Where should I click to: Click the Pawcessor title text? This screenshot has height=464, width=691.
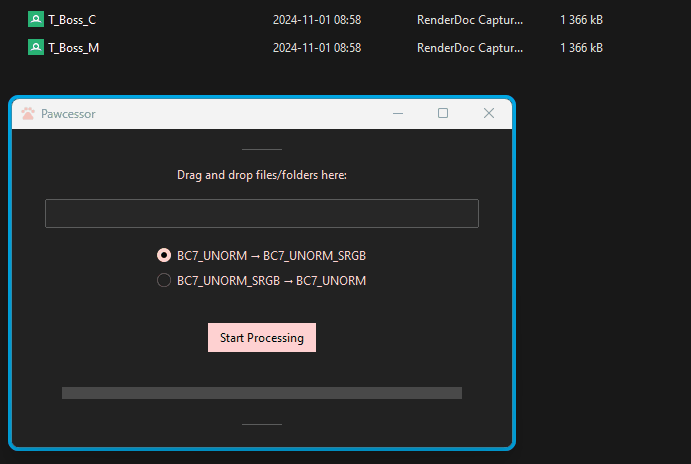(68, 114)
